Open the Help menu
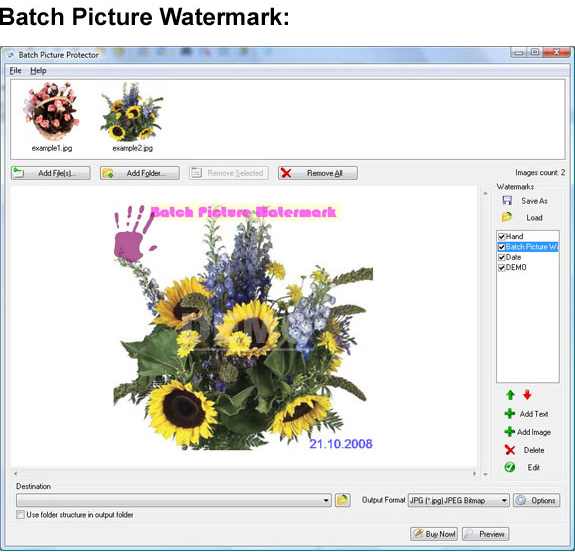The height and width of the screenshot is (552, 575). (x=38, y=71)
